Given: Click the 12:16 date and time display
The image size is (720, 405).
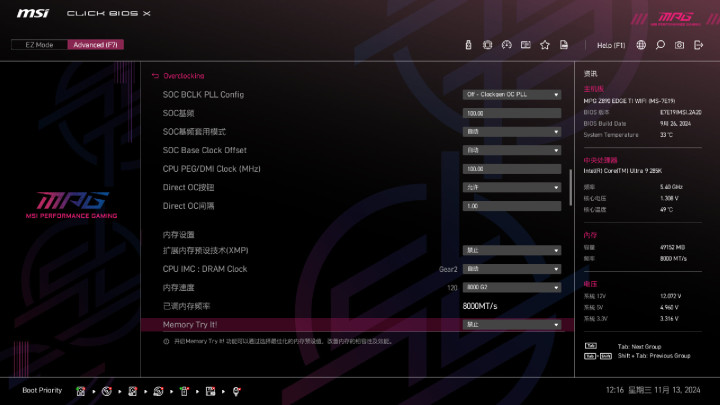Looking at the screenshot, I should (653, 390).
